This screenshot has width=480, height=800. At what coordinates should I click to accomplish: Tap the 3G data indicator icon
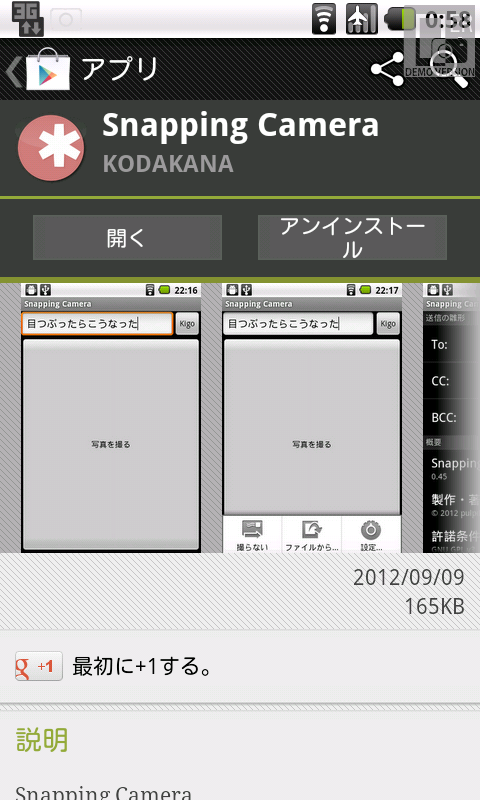pyautogui.click(x=28, y=19)
